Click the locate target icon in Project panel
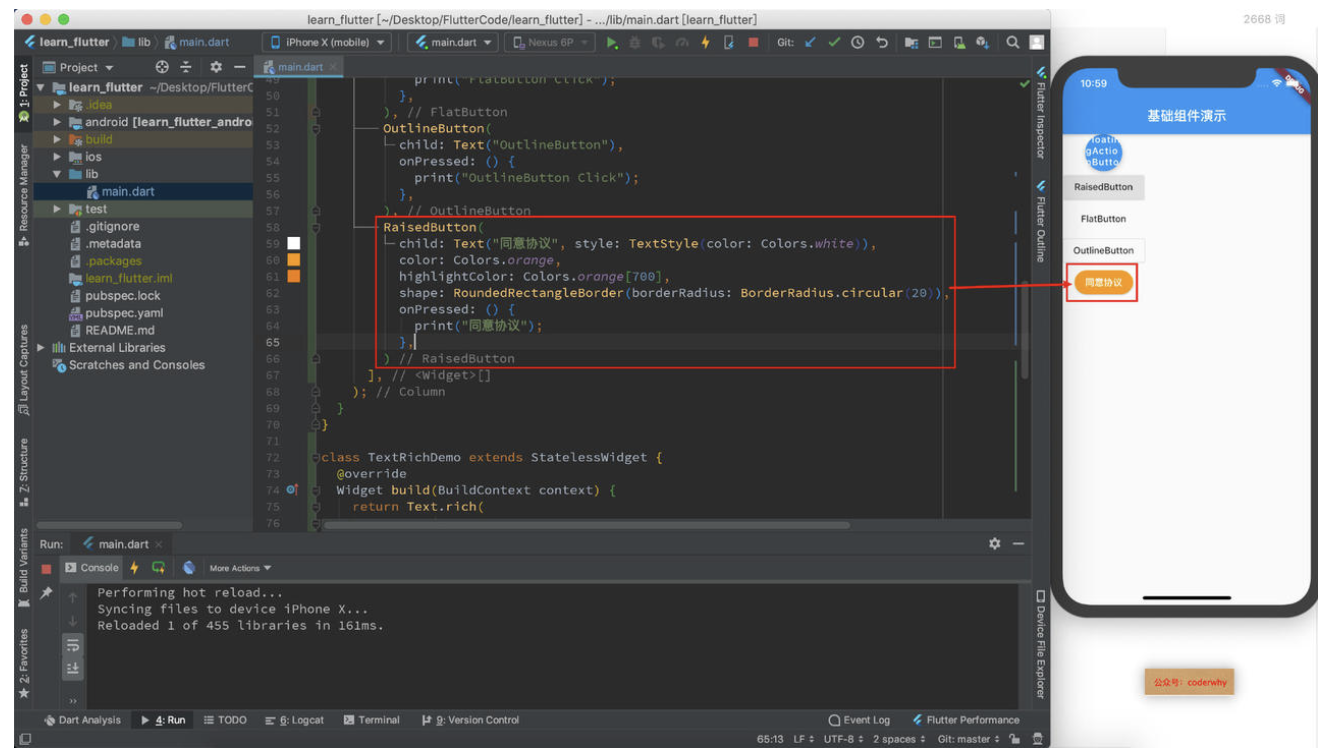The width and height of the screenshot is (1324, 750). coord(163,67)
